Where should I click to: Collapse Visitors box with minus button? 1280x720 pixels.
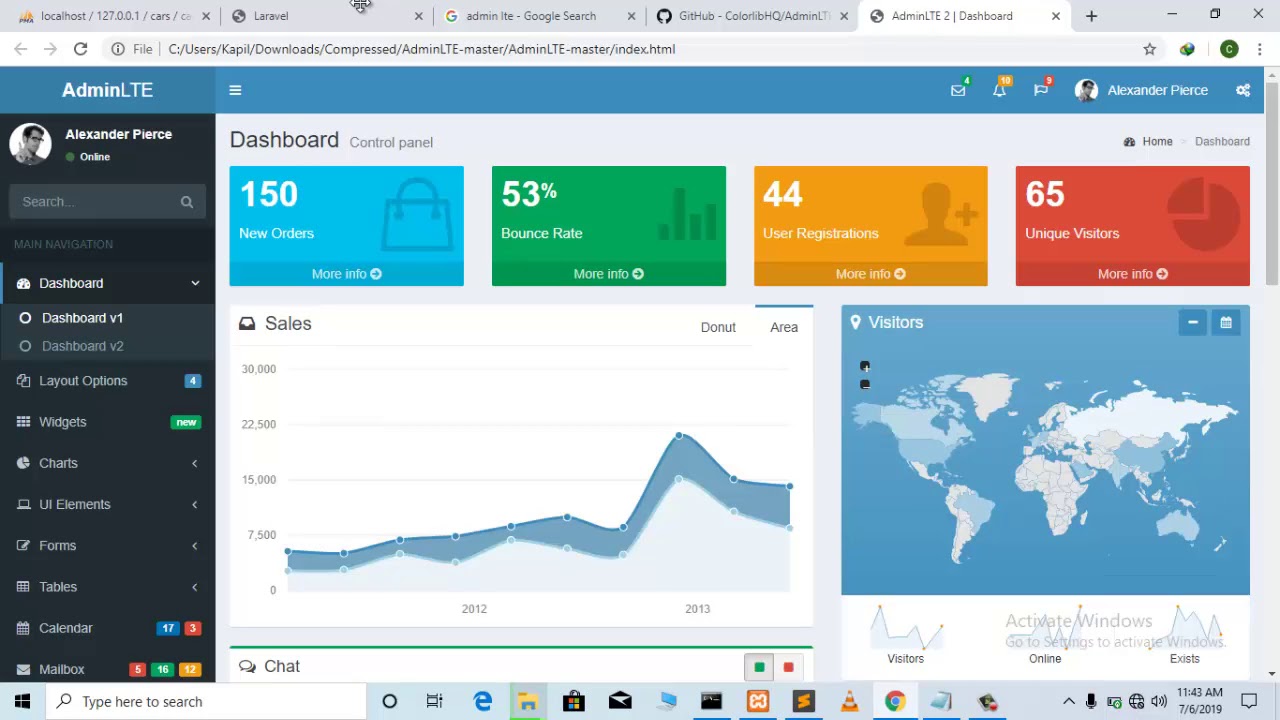(x=1192, y=322)
